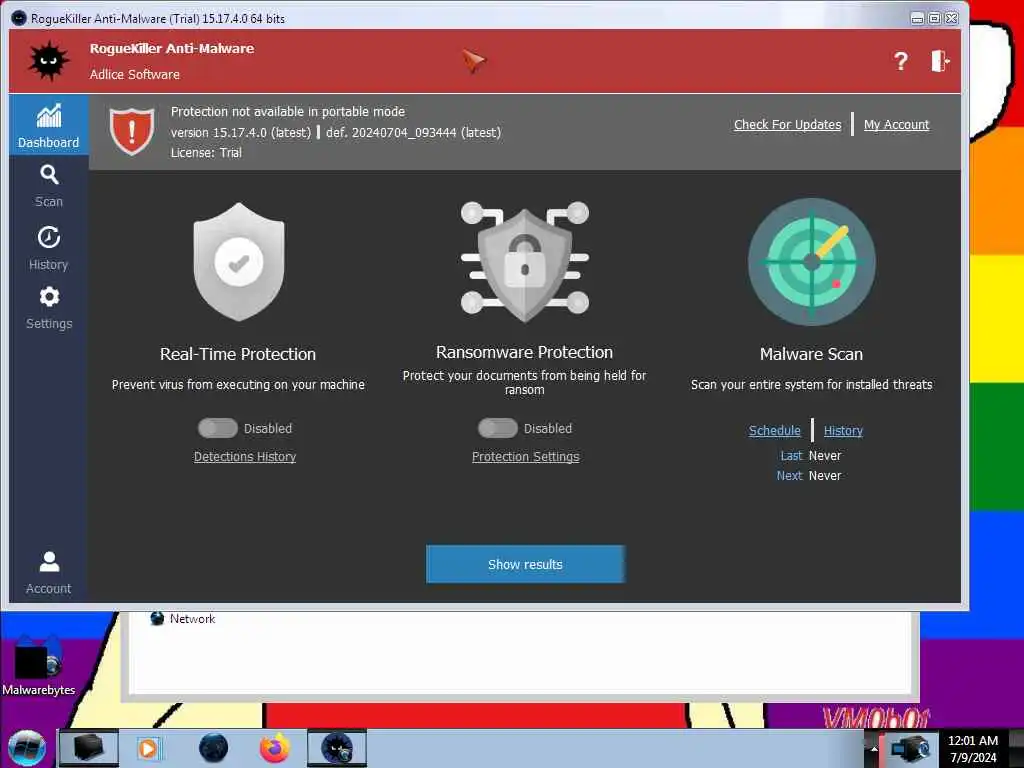Click the dark globe taskbar icon
Image resolution: width=1024 pixels, height=768 pixels.
213,748
